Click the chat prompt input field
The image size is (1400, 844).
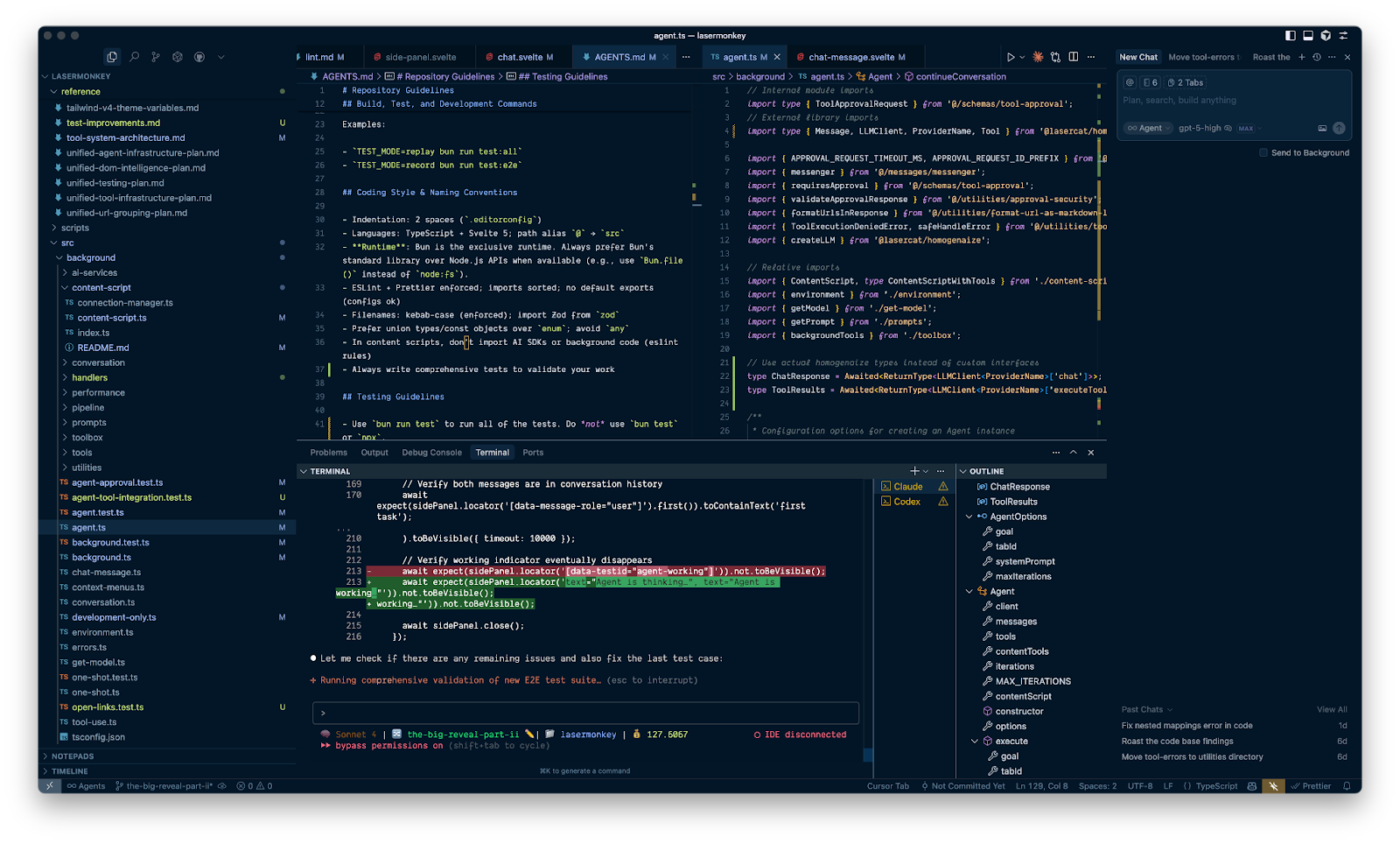[x=1225, y=101]
